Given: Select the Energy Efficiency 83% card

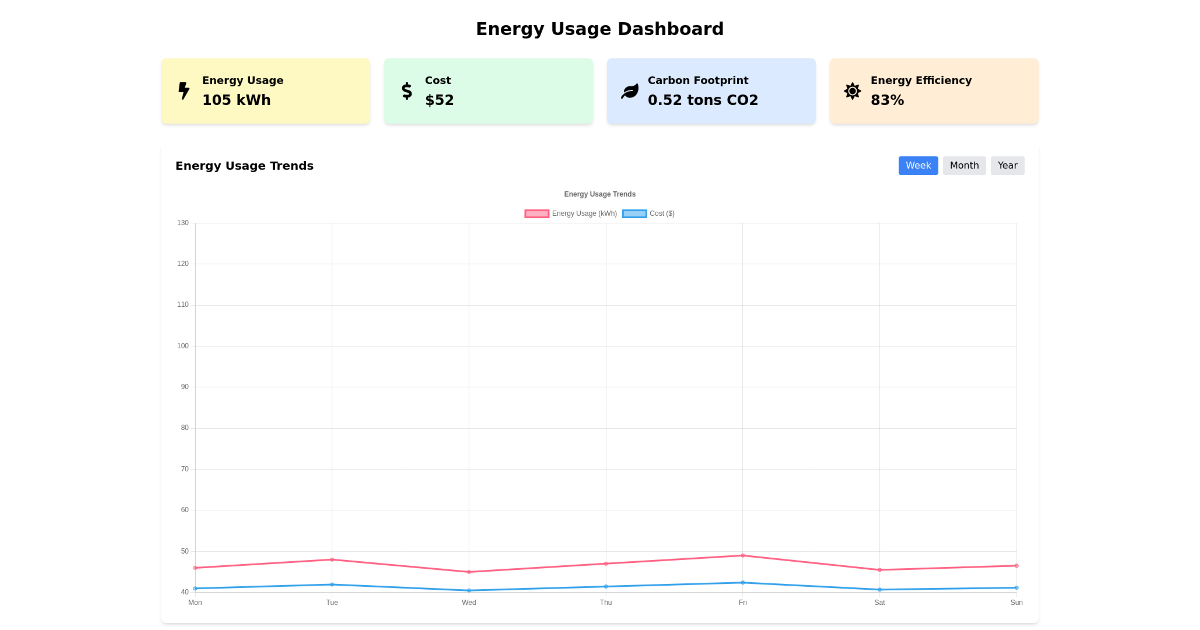Looking at the screenshot, I should pos(933,90).
